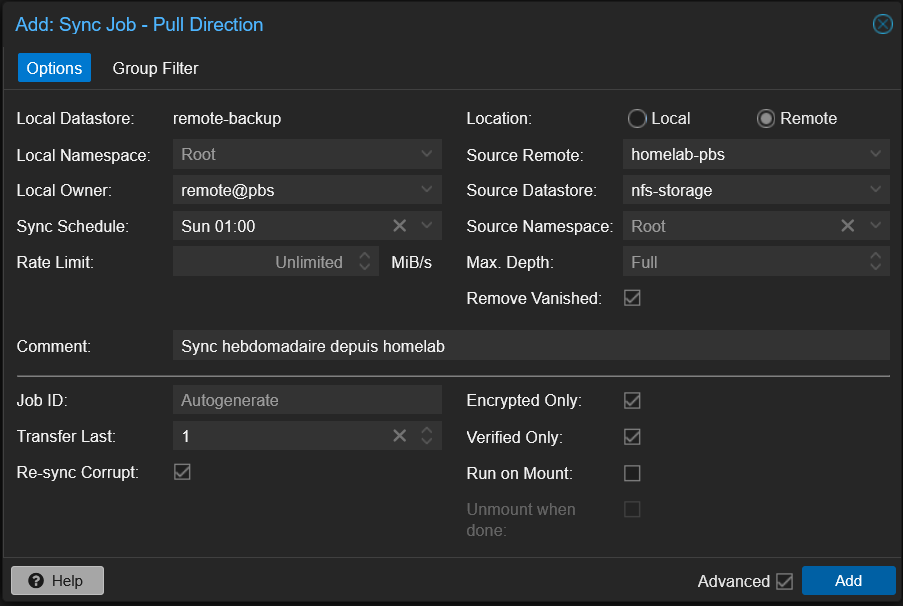Clear Source Namespace with the X icon
The height and width of the screenshot is (606, 903).
point(847,226)
